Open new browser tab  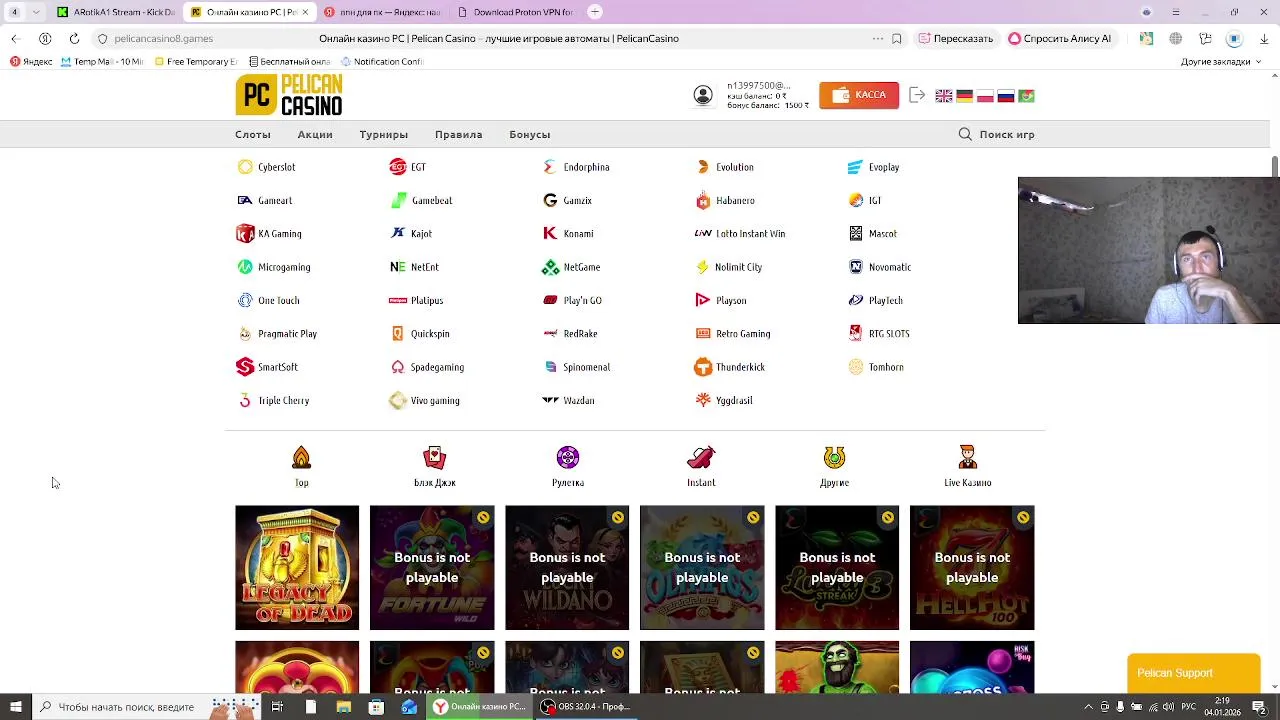pos(595,12)
